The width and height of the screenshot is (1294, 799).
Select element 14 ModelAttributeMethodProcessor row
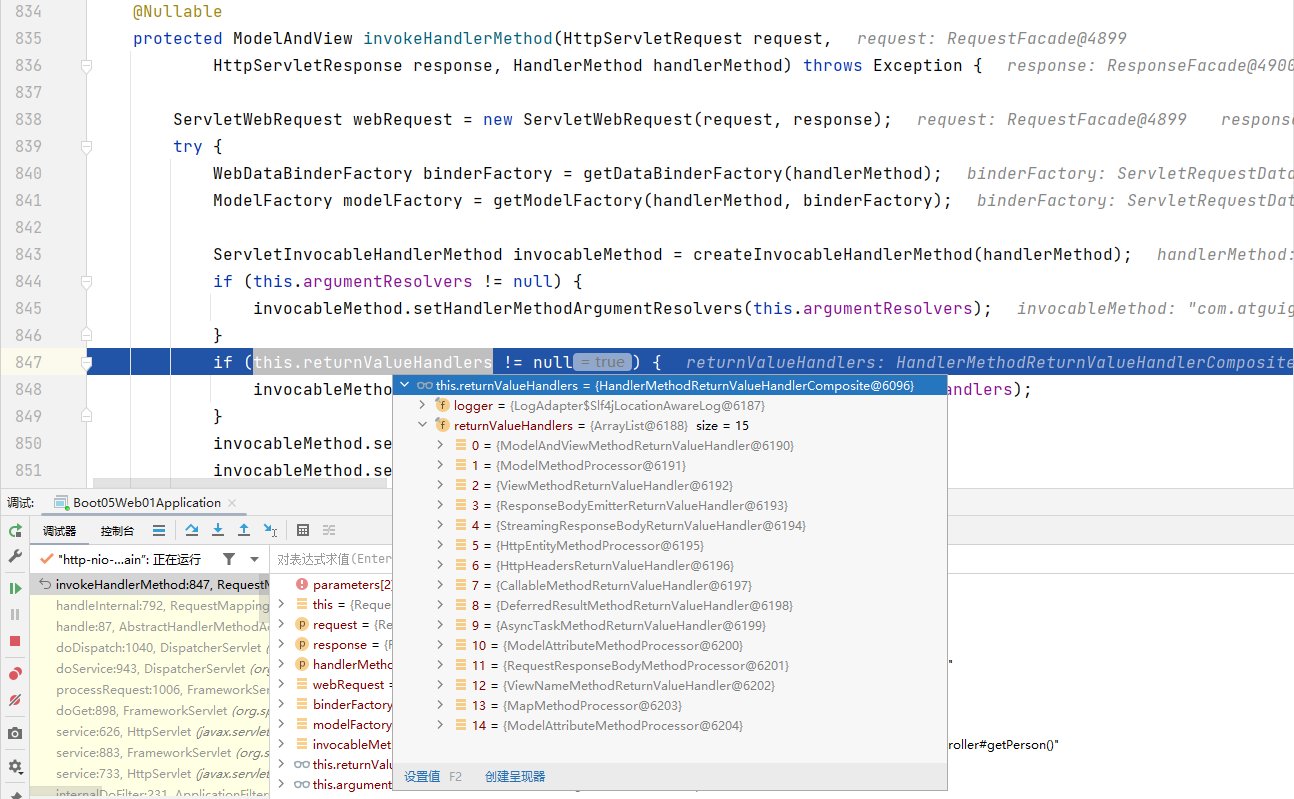coord(670,725)
